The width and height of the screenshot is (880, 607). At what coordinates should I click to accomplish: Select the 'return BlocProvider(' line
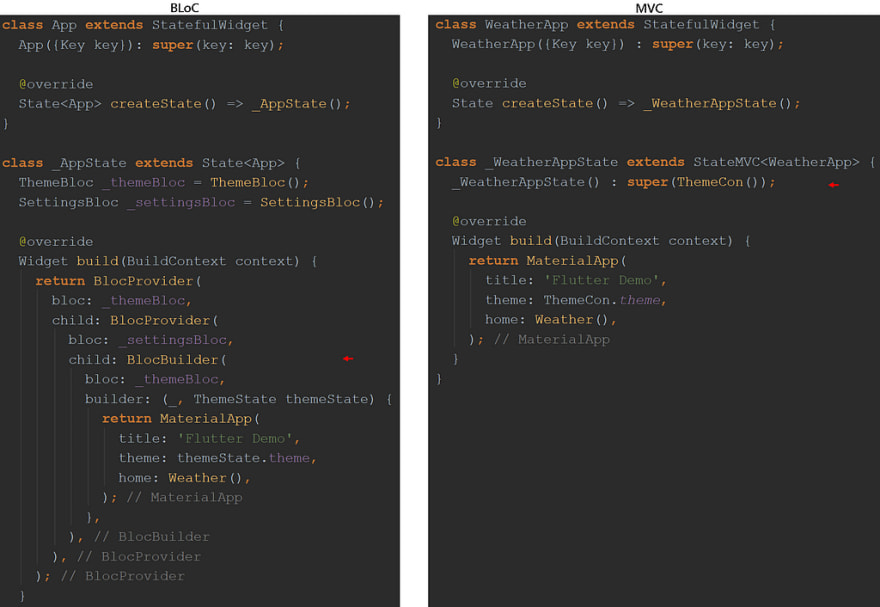tap(118, 281)
